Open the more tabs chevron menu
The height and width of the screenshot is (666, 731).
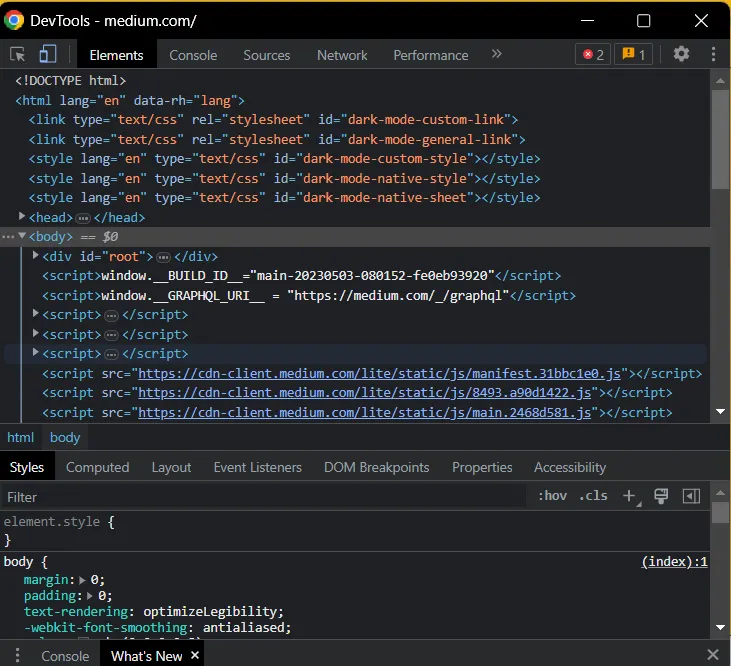click(497, 54)
